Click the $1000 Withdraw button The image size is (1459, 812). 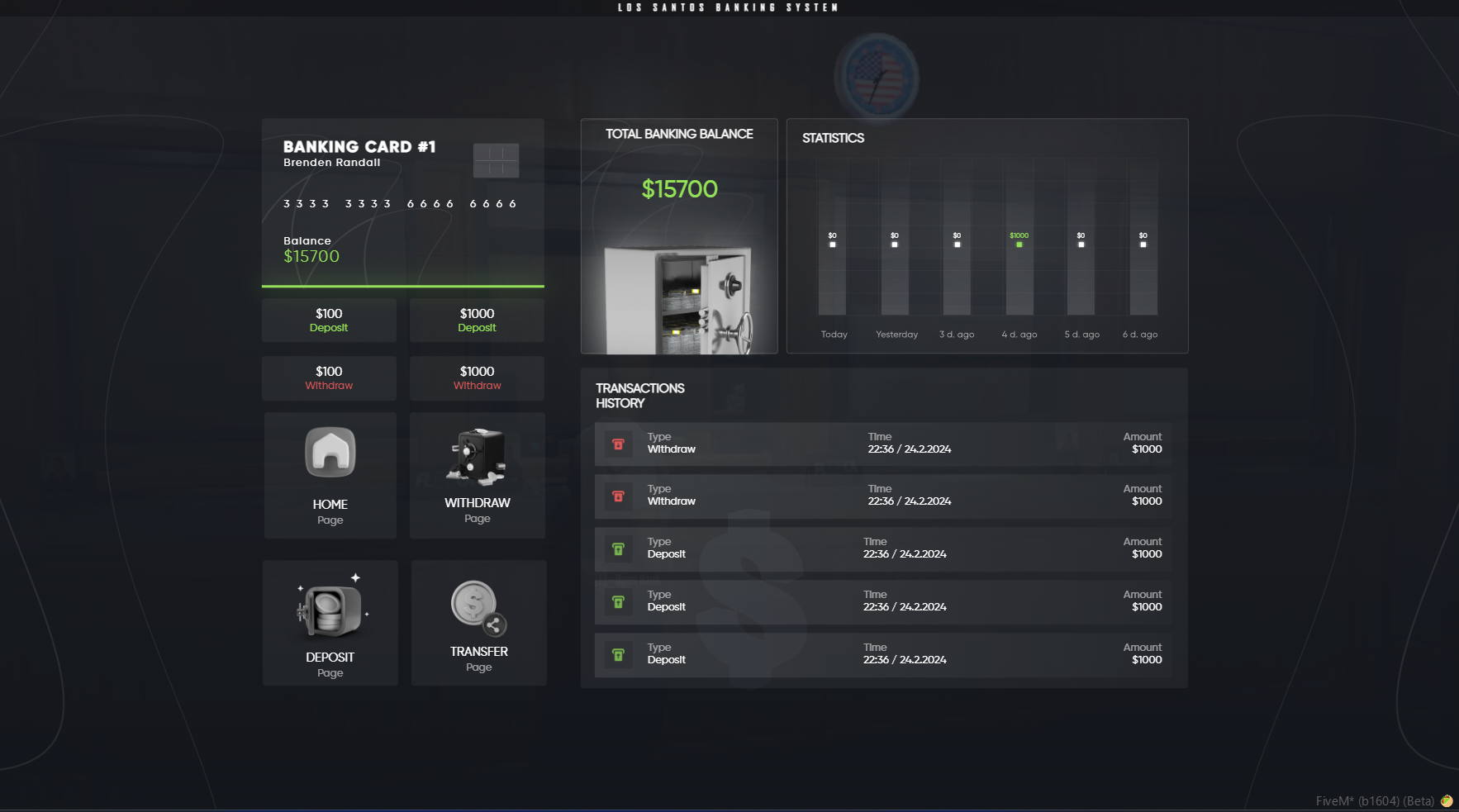pos(477,378)
